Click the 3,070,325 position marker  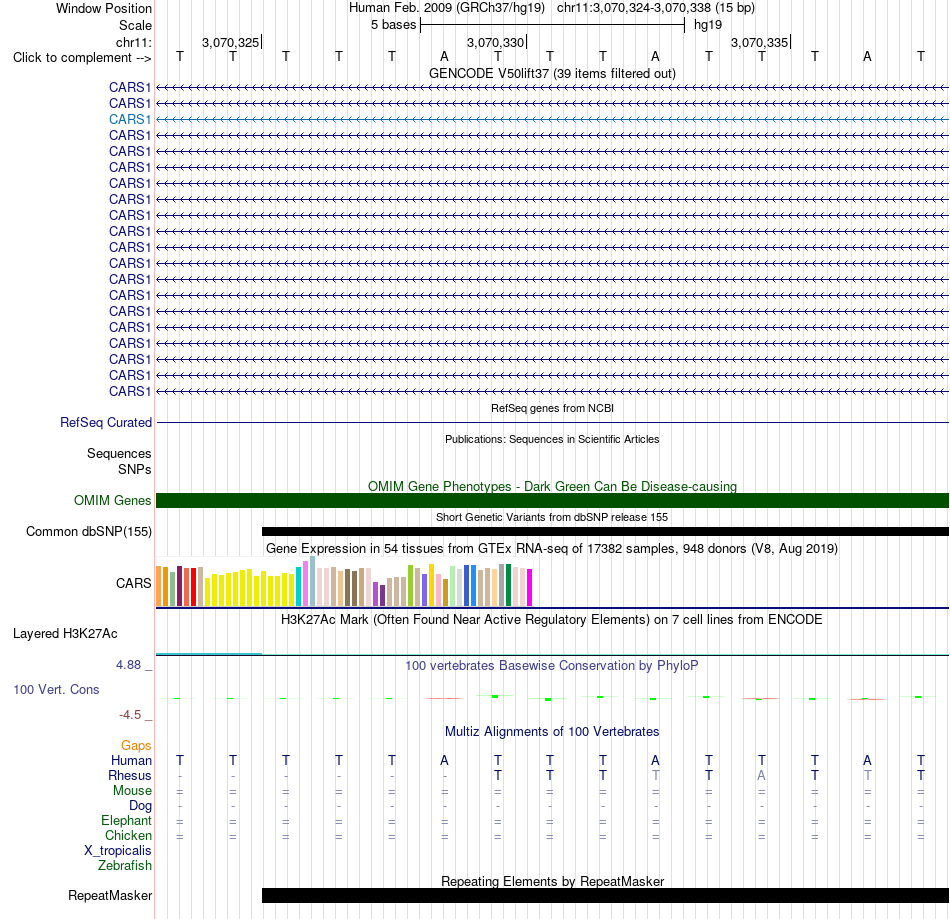click(x=230, y=42)
